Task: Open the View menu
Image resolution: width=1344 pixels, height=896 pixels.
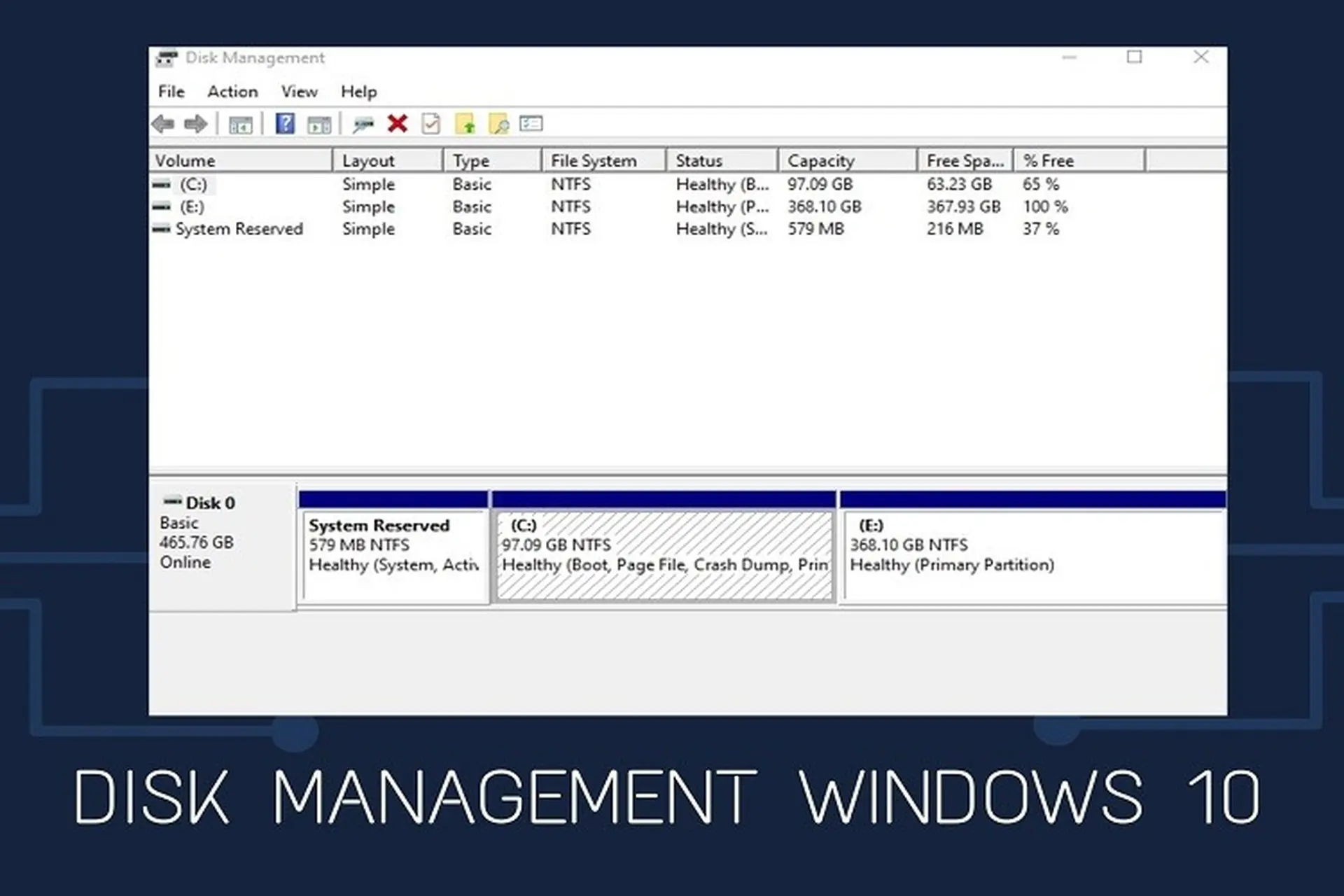Action: click(x=299, y=92)
